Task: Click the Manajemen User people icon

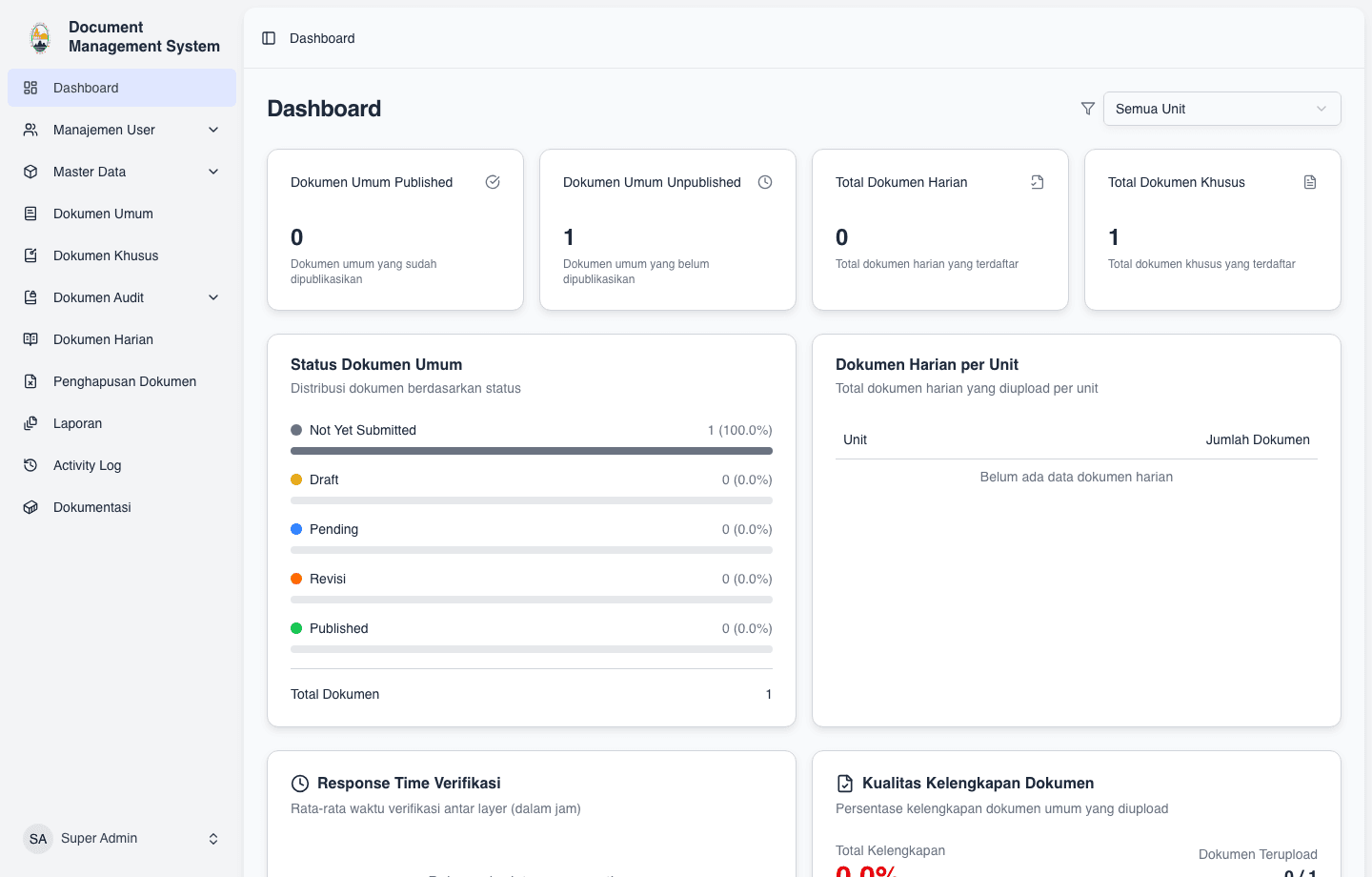Action: click(x=30, y=130)
